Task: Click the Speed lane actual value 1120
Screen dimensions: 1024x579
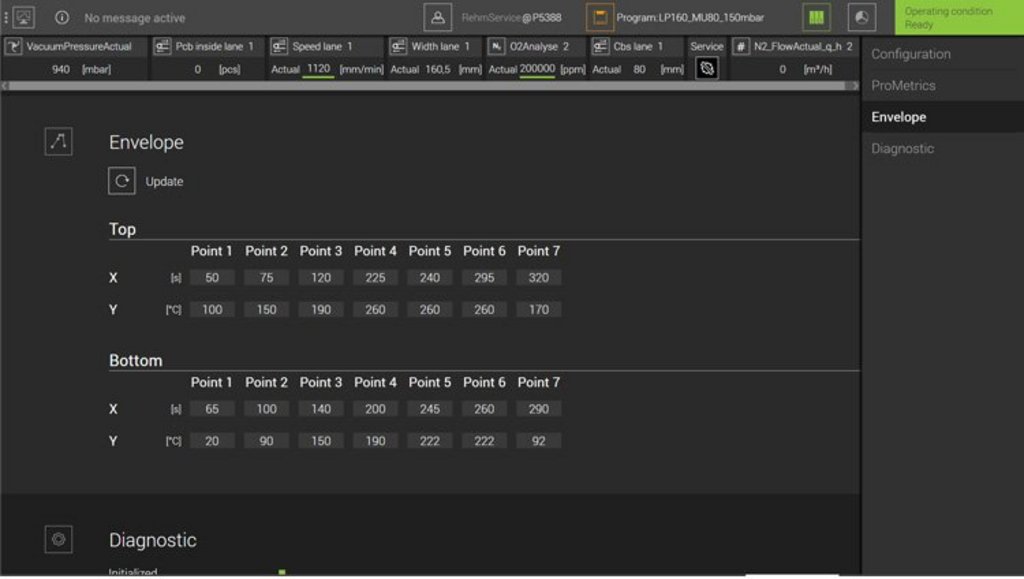Action: (x=319, y=69)
